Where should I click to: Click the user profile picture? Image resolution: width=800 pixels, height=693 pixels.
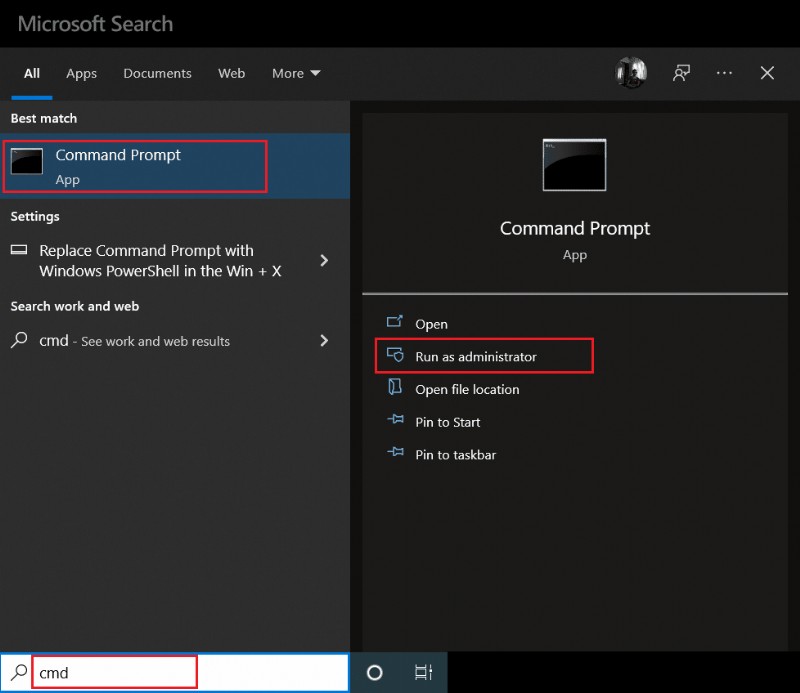(631, 72)
